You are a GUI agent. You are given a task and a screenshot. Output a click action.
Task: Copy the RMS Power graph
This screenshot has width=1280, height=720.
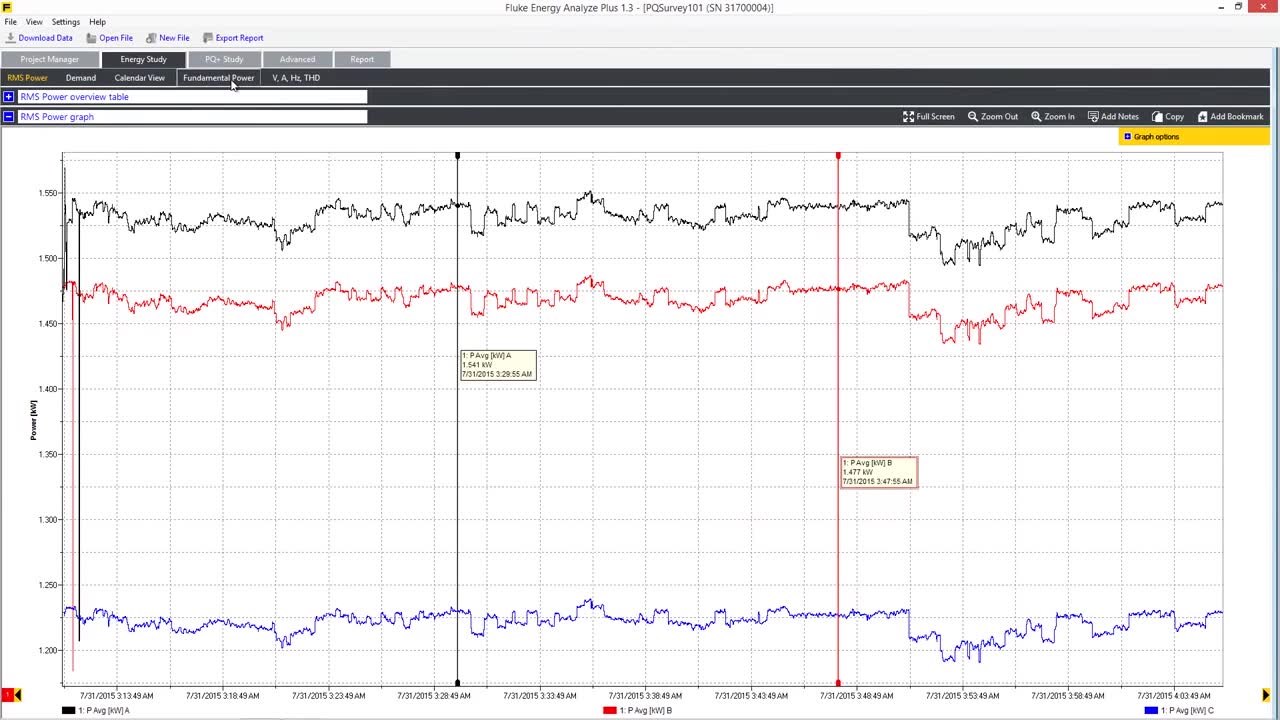click(x=1168, y=117)
